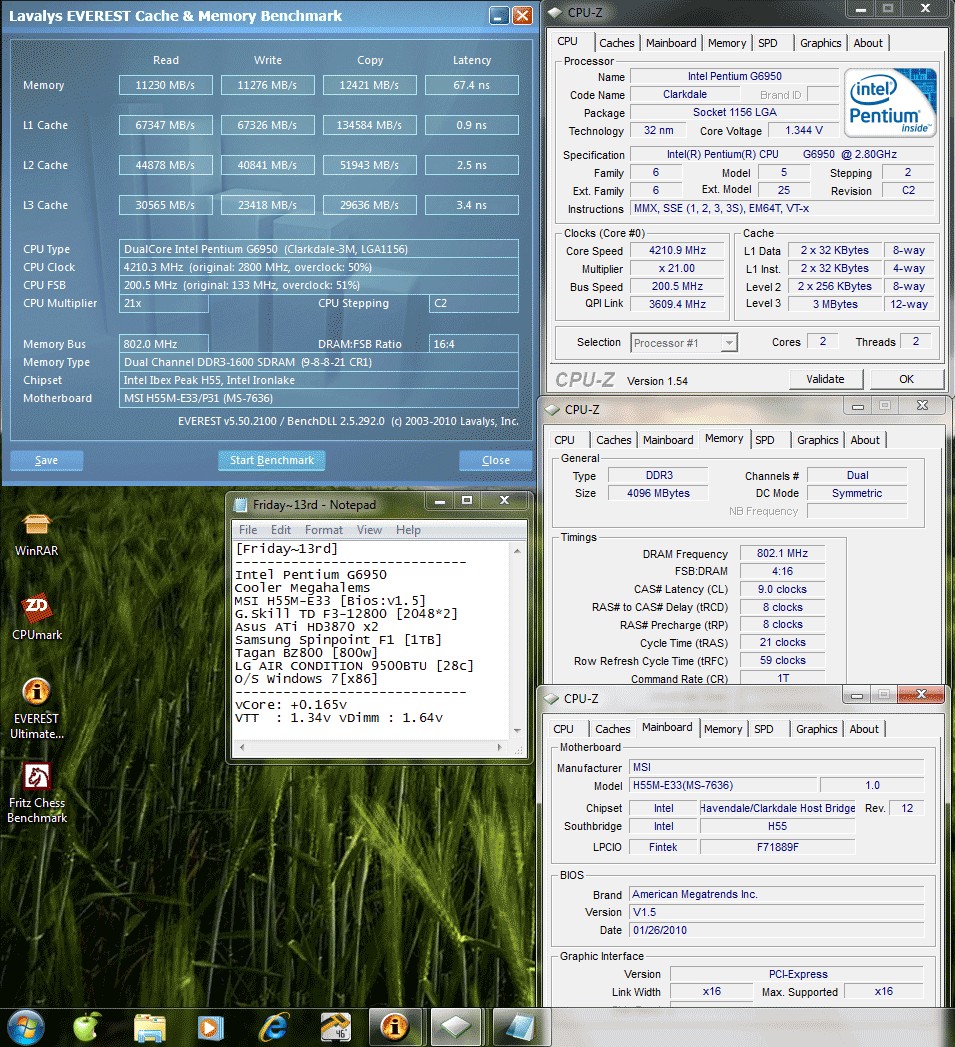Image resolution: width=955 pixels, height=1047 pixels.
Task: Click the Intel Pentium inside logo
Action: 891,103
